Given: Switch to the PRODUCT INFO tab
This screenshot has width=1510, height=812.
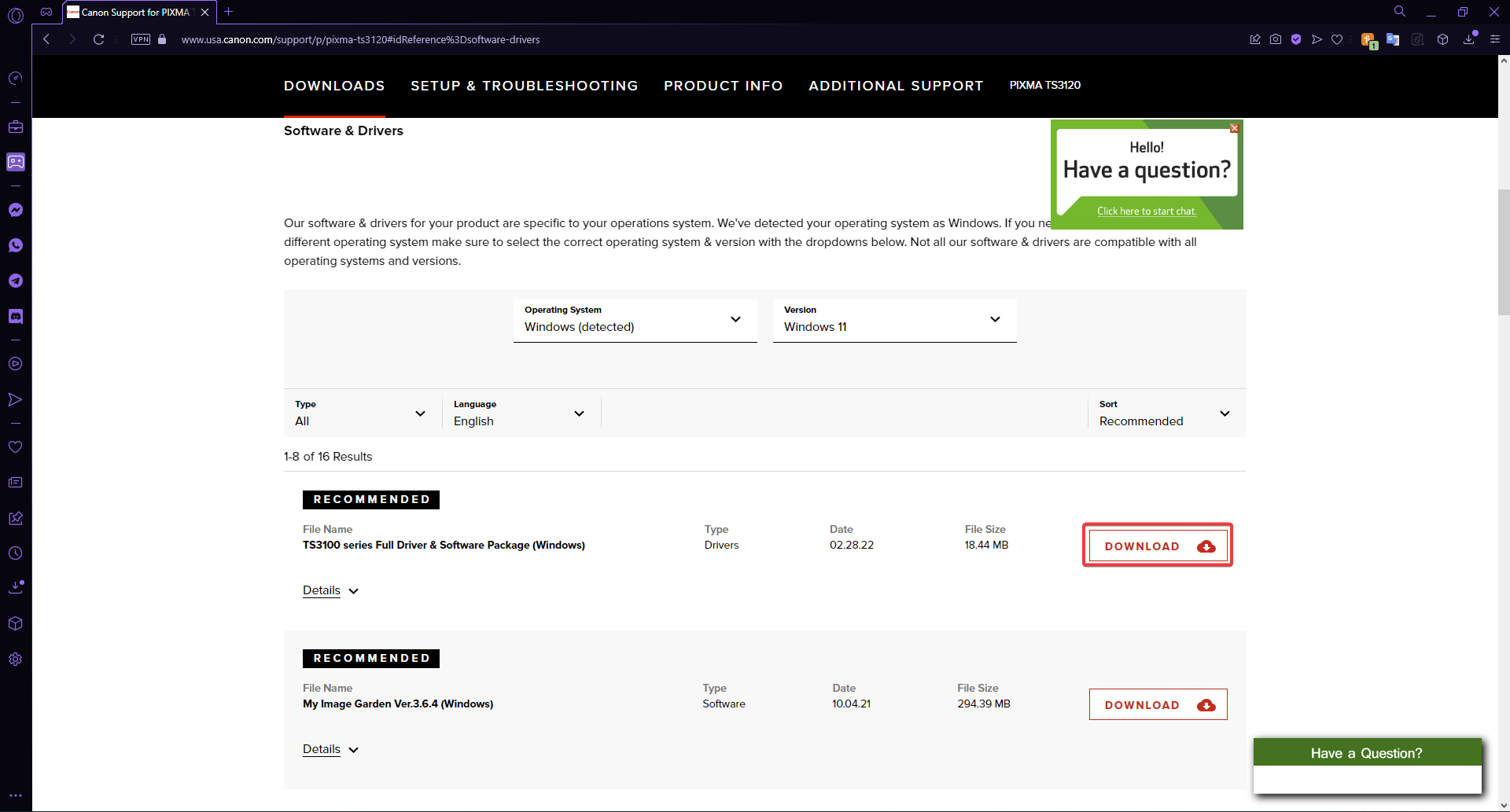Looking at the screenshot, I should pos(724,86).
